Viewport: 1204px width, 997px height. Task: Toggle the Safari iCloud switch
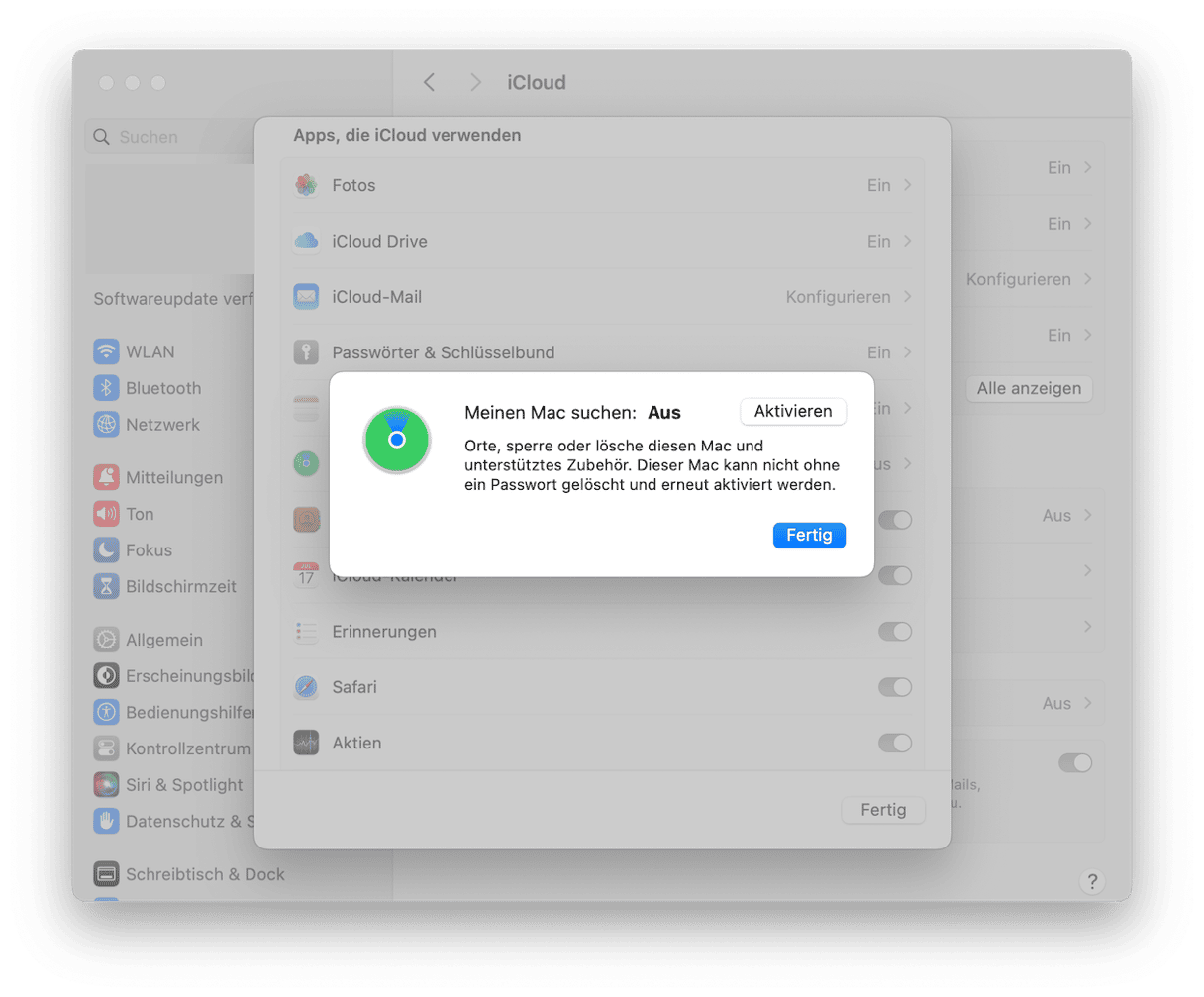(x=895, y=687)
